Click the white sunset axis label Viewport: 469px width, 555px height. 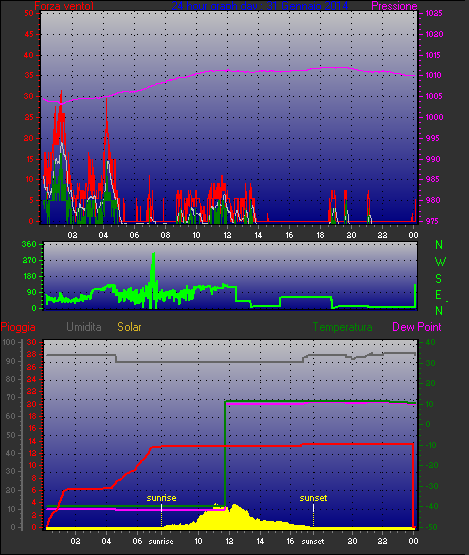(x=313, y=542)
